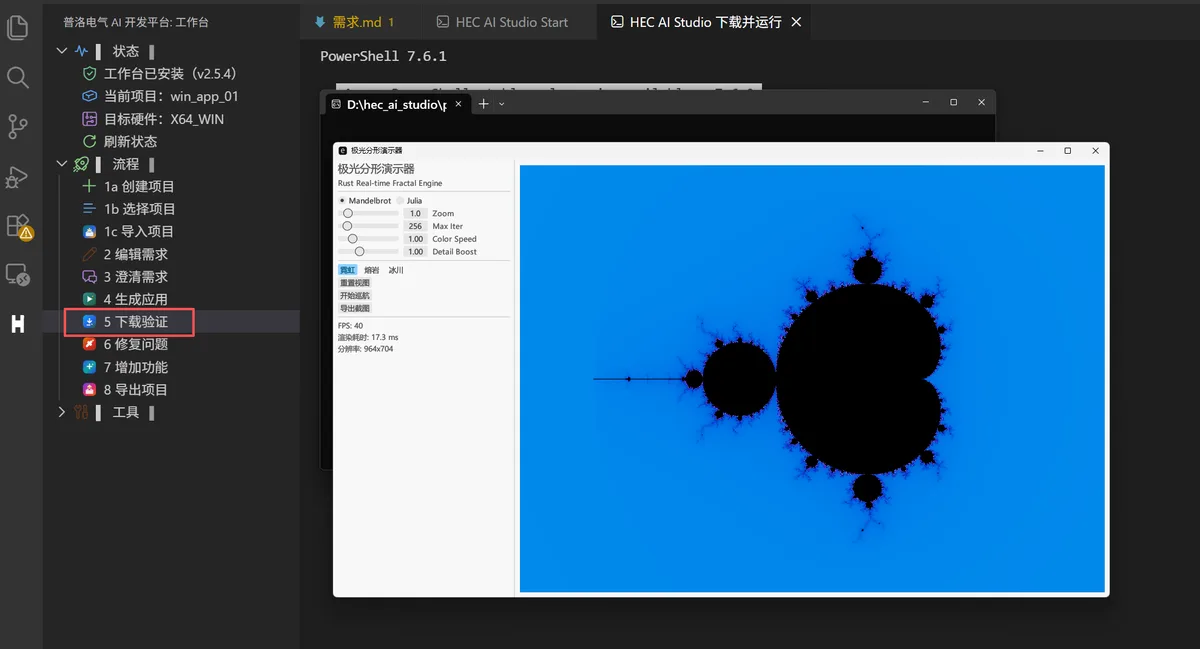Click chip icon beside 目标硬件
Image resolution: width=1200 pixels, height=649 pixels.
click(x=89, y=119)
